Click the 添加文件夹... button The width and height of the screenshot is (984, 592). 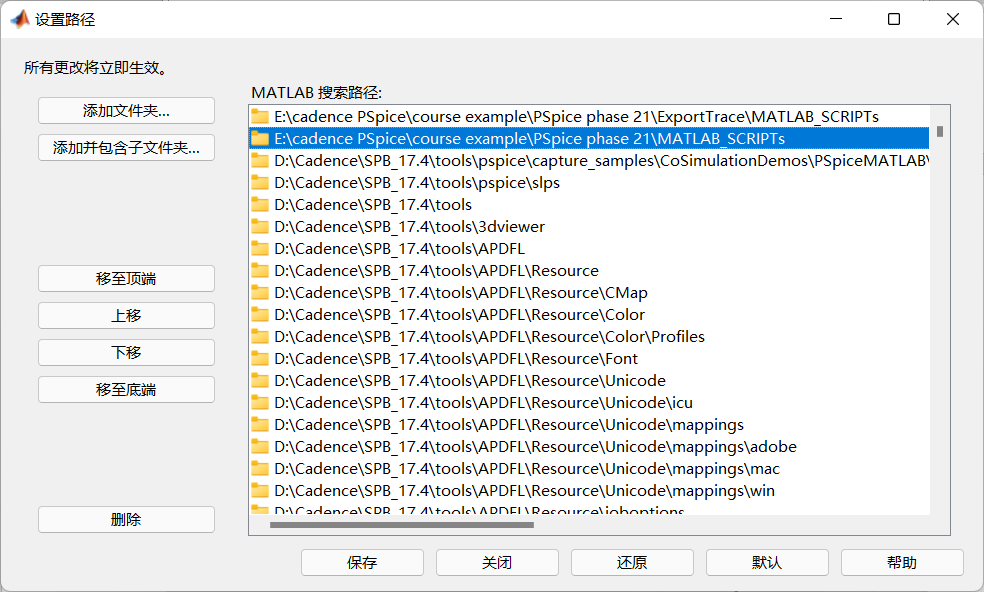(126, 110)
